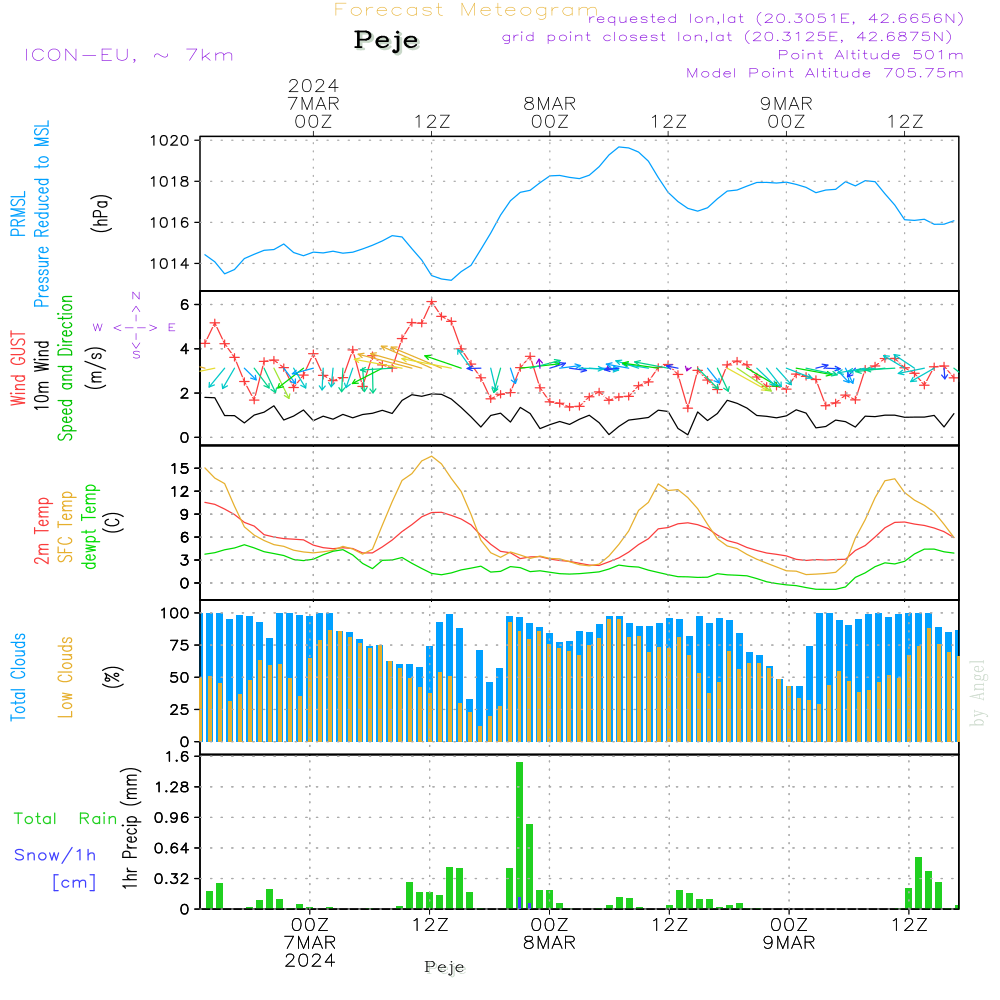Click the 'PRMSL' axis label
The width and height of the screenshot is (1000, 1000).
click(x=18, y=214)
